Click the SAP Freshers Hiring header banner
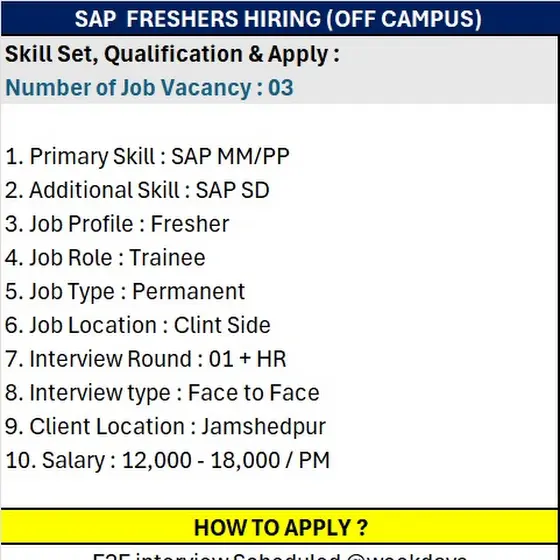The width and height of the screenshot is (560, 560). pos(279,18)
